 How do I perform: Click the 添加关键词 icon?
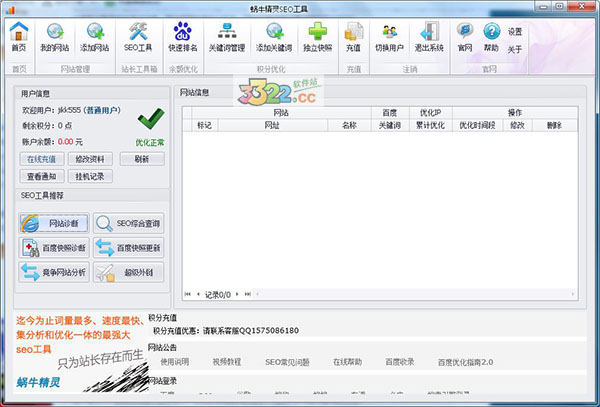tap(274, 37)
